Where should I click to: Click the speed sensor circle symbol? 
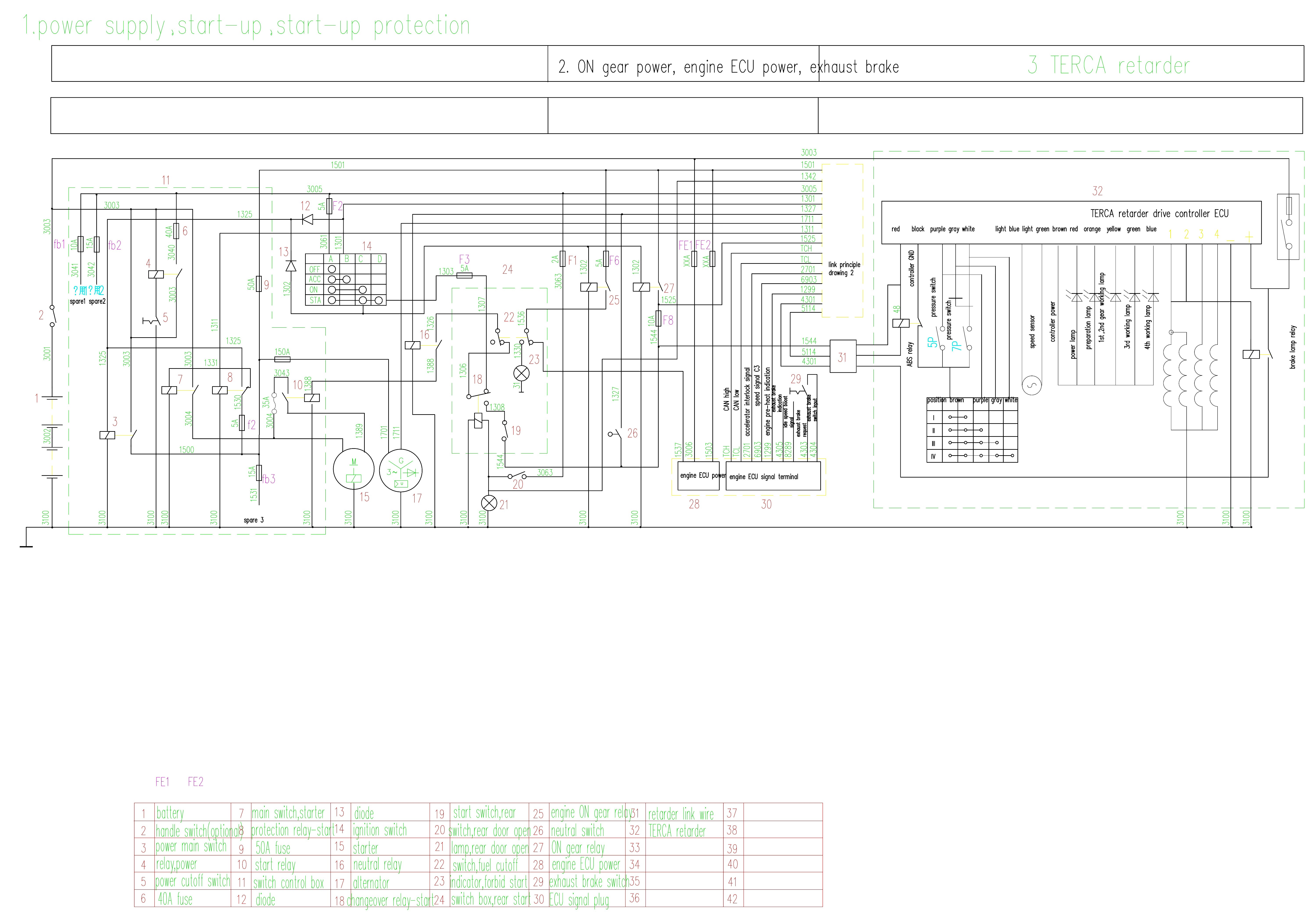(1032, 385)
